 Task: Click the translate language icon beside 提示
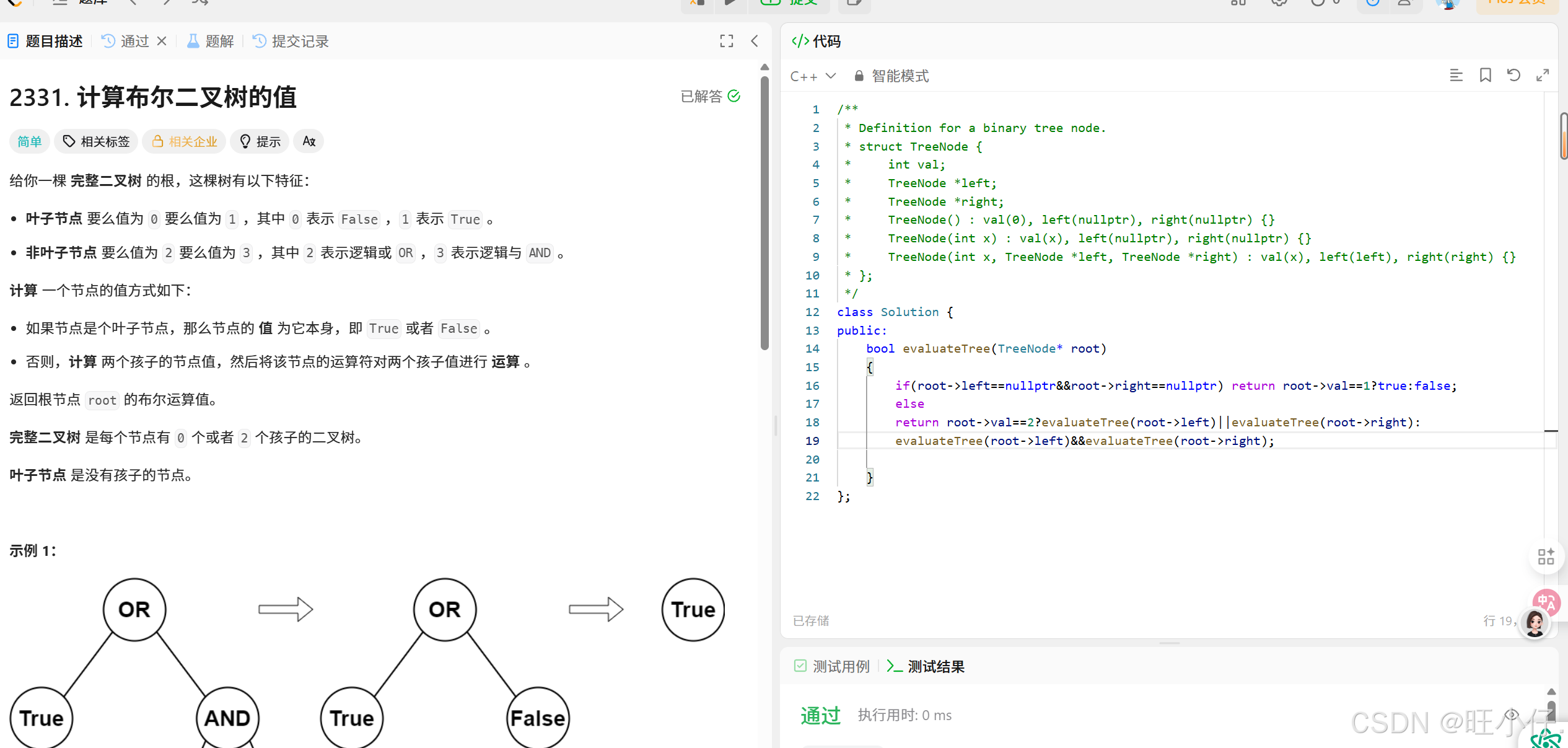pos(309,141)
